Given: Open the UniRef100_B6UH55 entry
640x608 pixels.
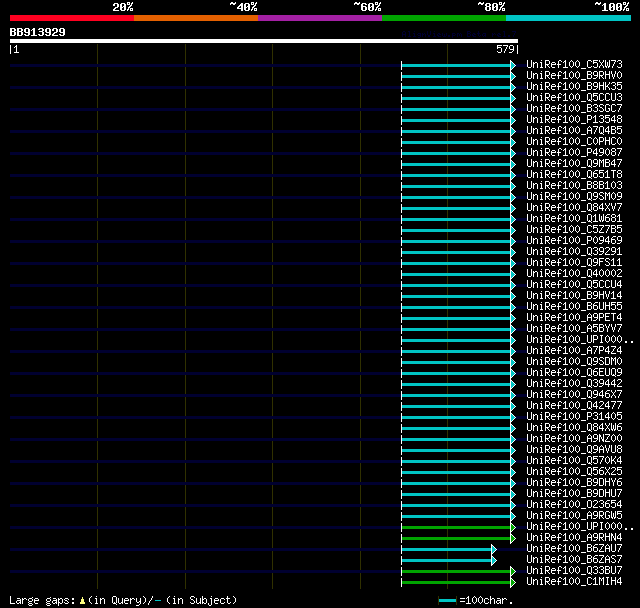Looking at the screenshot, I should point(574,307).
